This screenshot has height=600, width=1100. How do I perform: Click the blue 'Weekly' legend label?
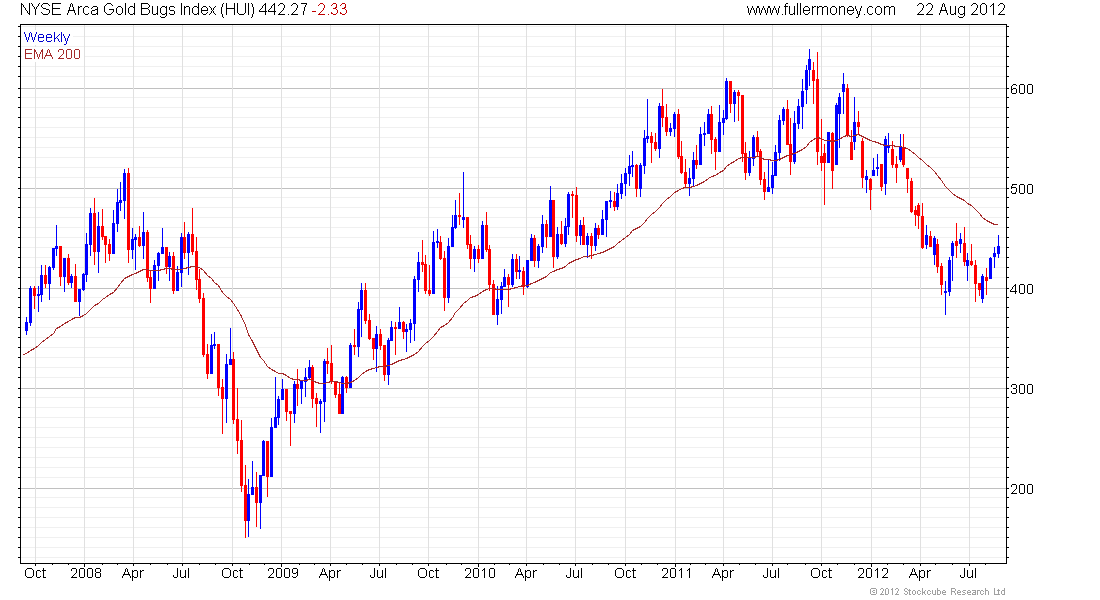(47, 37)
